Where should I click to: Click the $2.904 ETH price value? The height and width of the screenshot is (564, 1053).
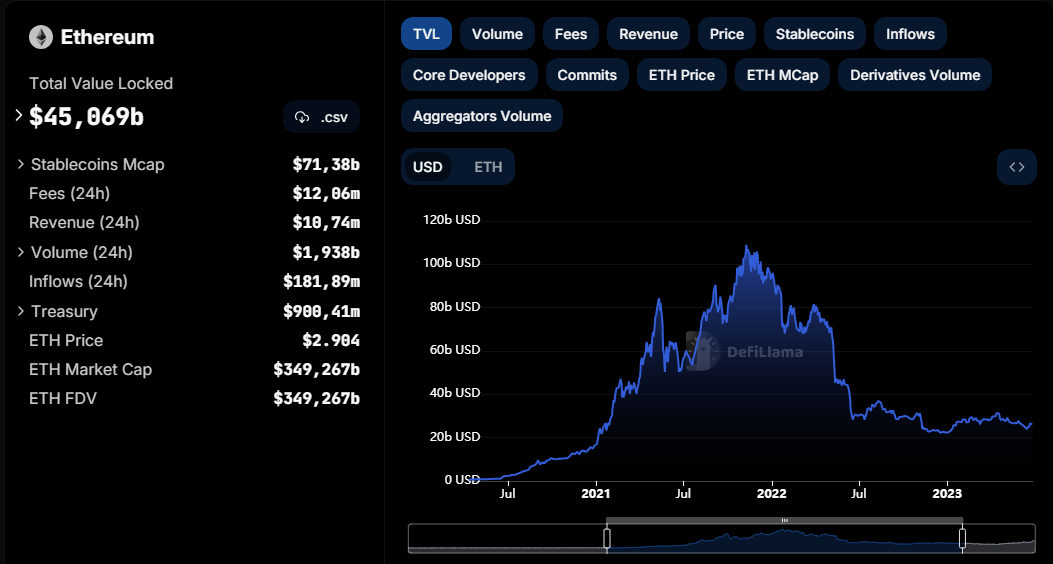pos(331,340)
